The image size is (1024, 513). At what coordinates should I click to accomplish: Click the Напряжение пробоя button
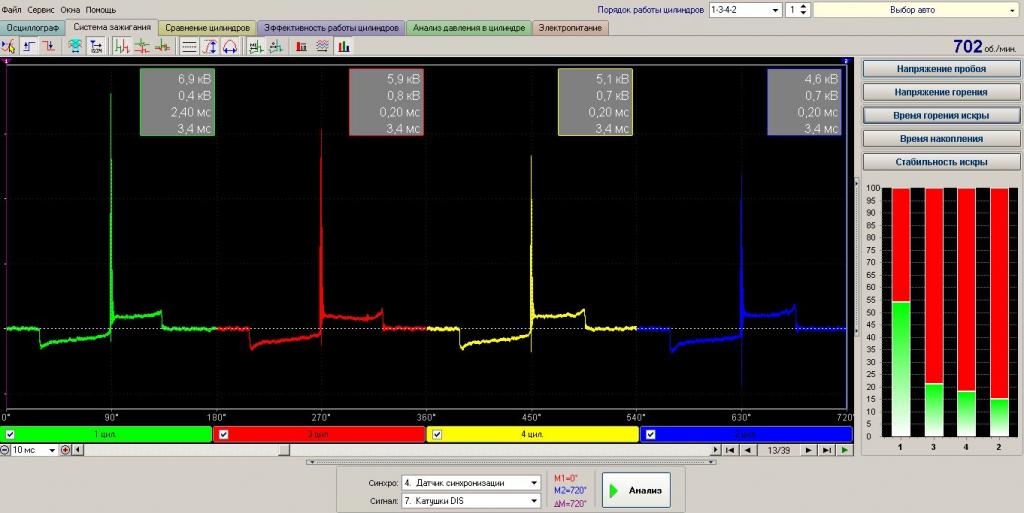(x=941, y=69)
